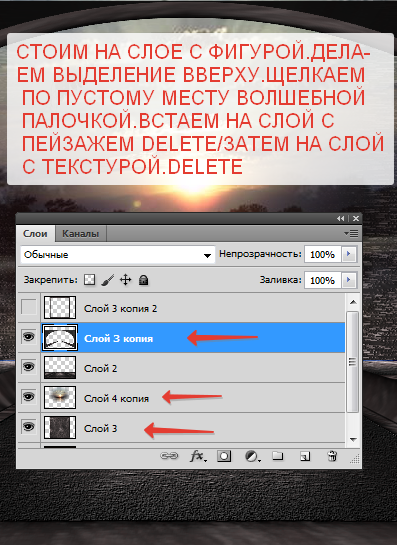Open the layers panel options menu
This screenshot has width=397, height=545.
tap(351, 233)
